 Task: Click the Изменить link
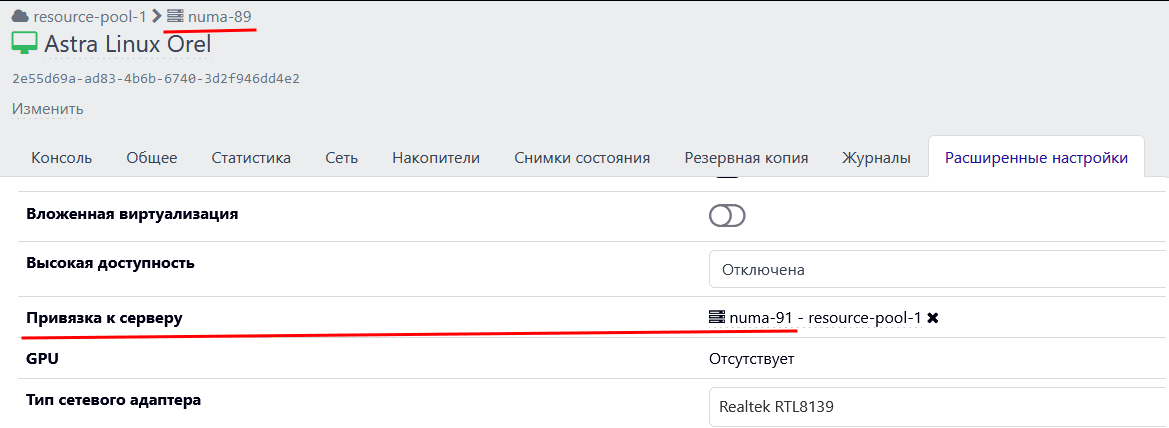[x=48, y=109]
